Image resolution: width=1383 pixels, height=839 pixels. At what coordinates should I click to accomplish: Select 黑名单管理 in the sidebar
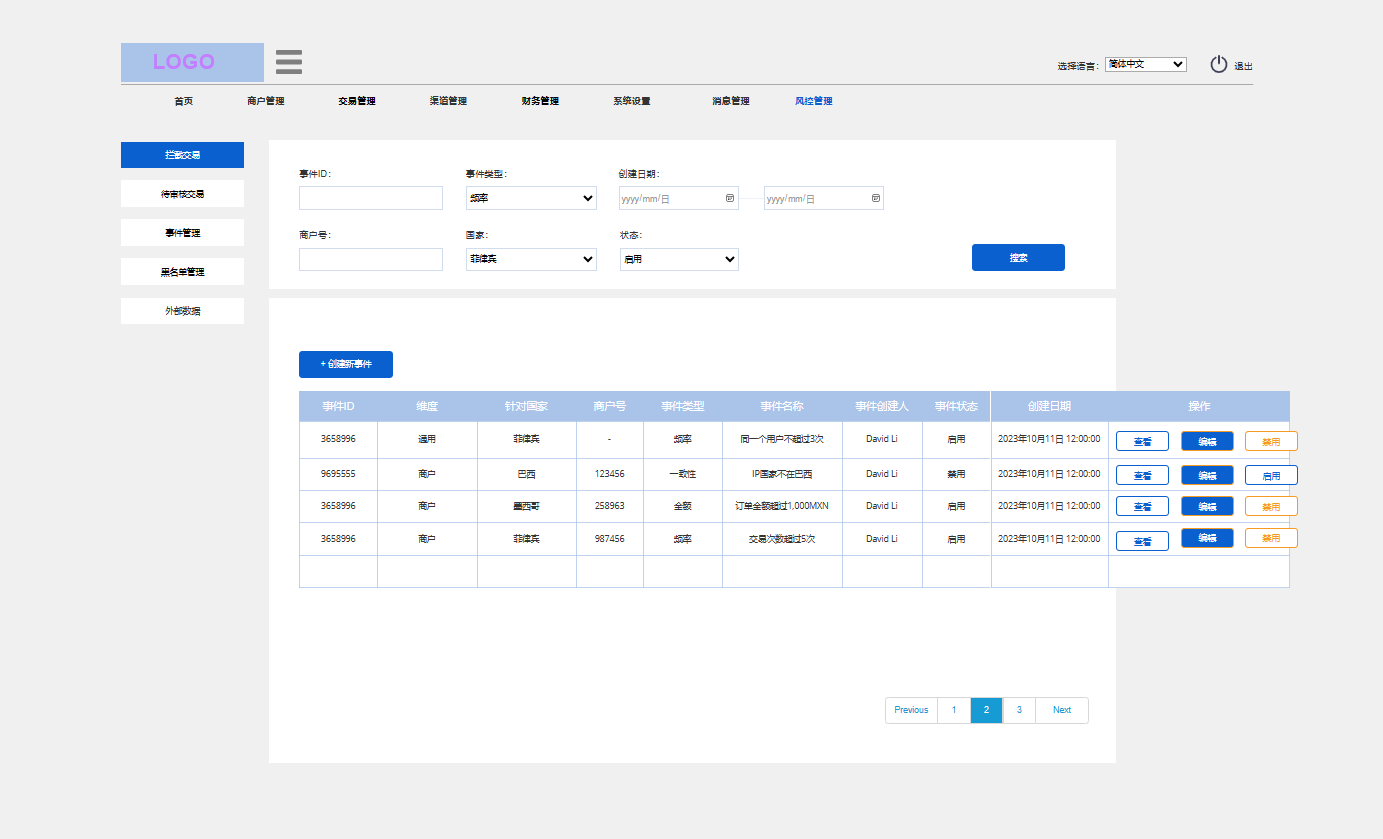pos(182,272)
